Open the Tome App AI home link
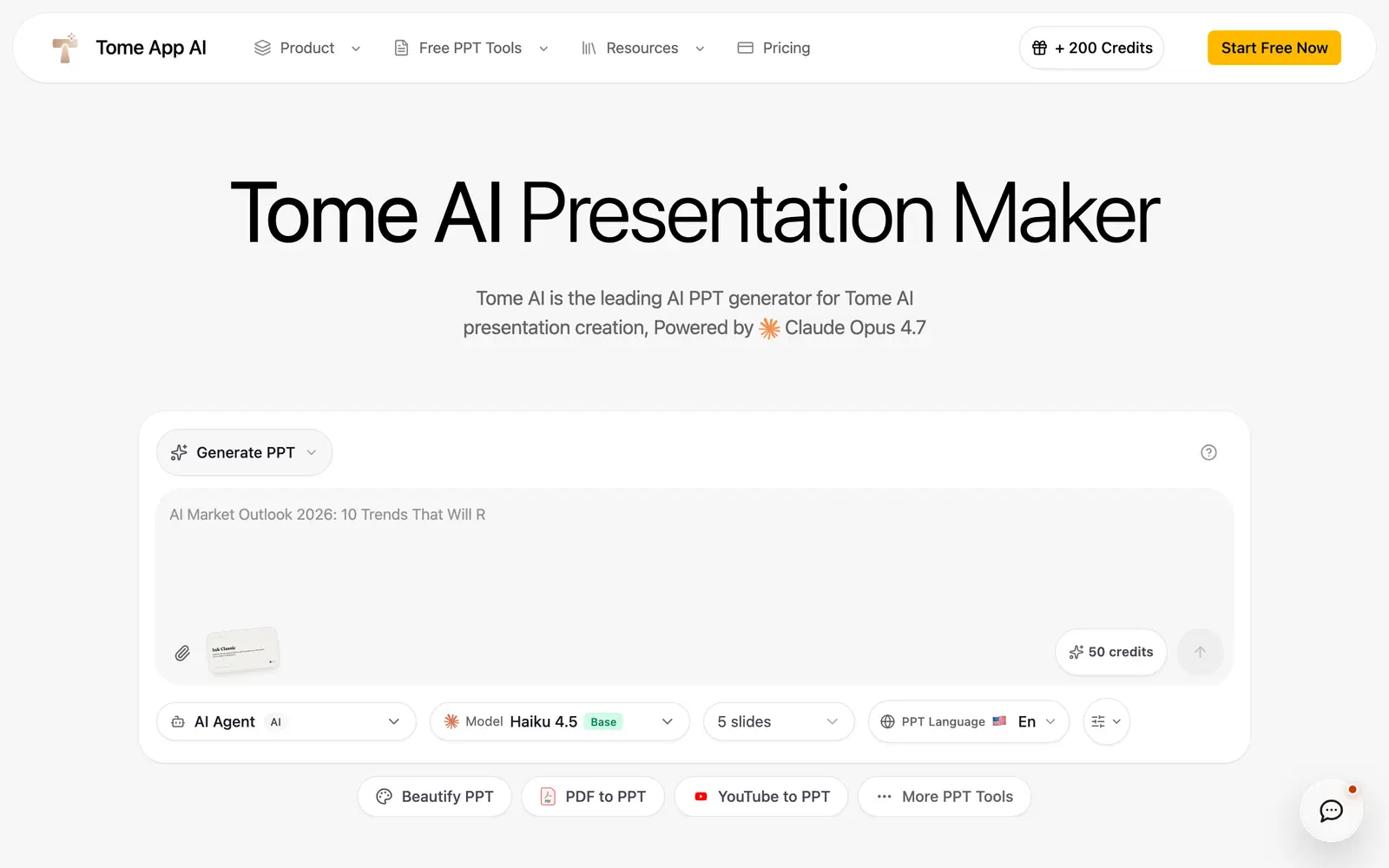The width and height of the screenshot is (1389, 868). (x=129, y=48)
